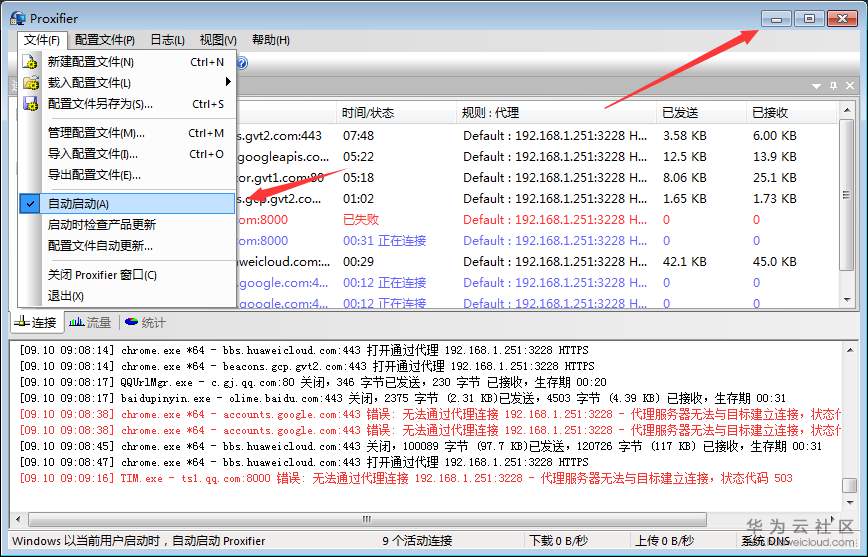
Task: Switch to the 流量 tab
Action: pos(91,322)
